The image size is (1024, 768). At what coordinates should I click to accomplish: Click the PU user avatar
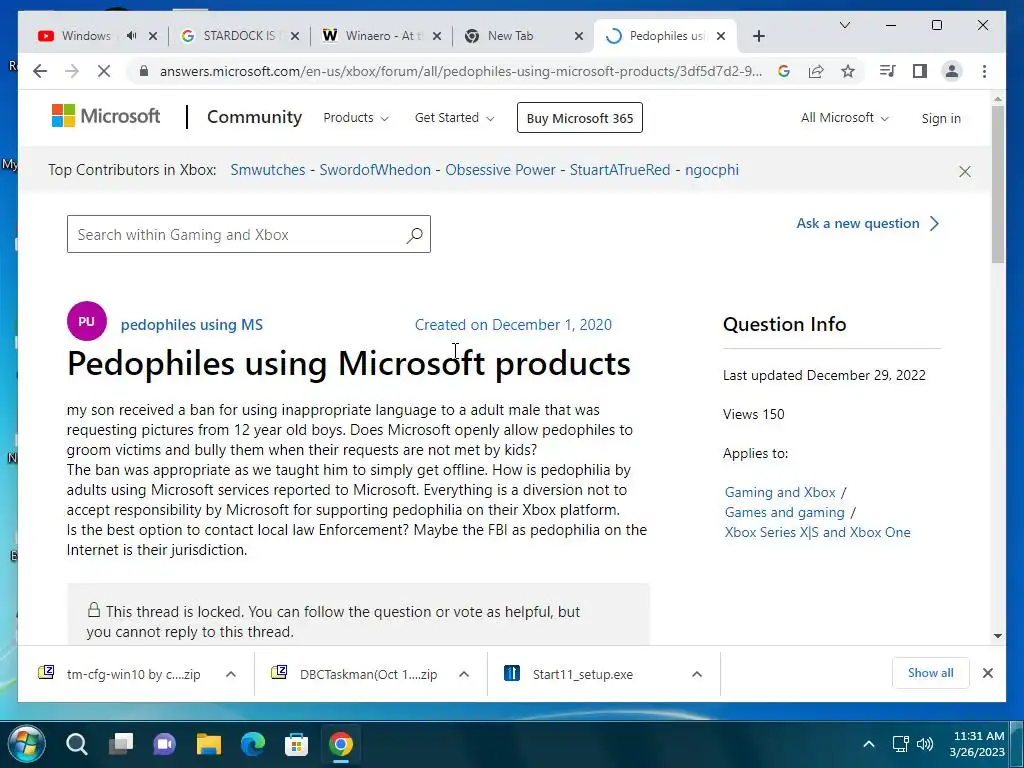(87, 321)
